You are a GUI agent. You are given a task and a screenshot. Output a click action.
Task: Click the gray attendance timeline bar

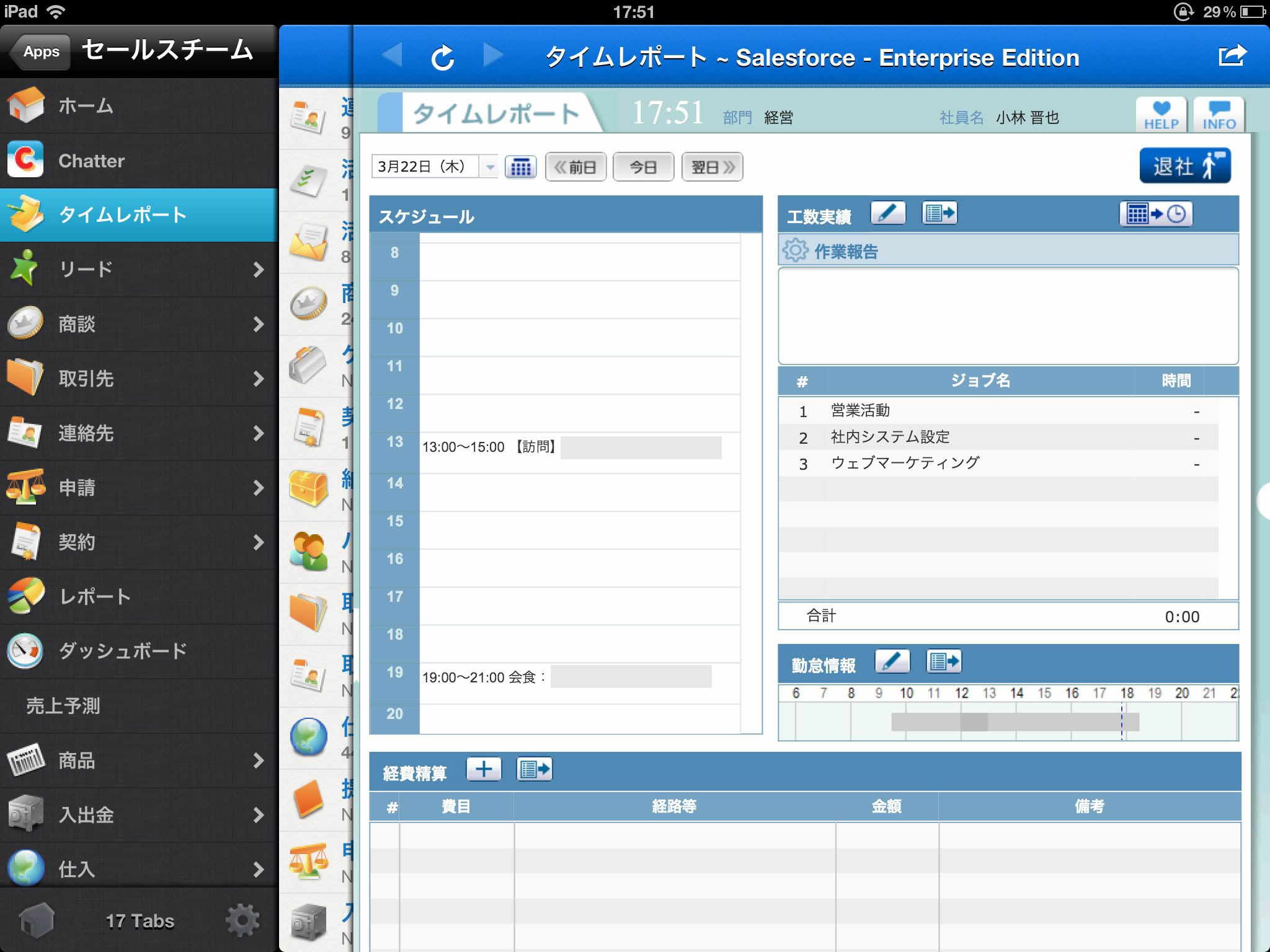(x=1015, y=721)
